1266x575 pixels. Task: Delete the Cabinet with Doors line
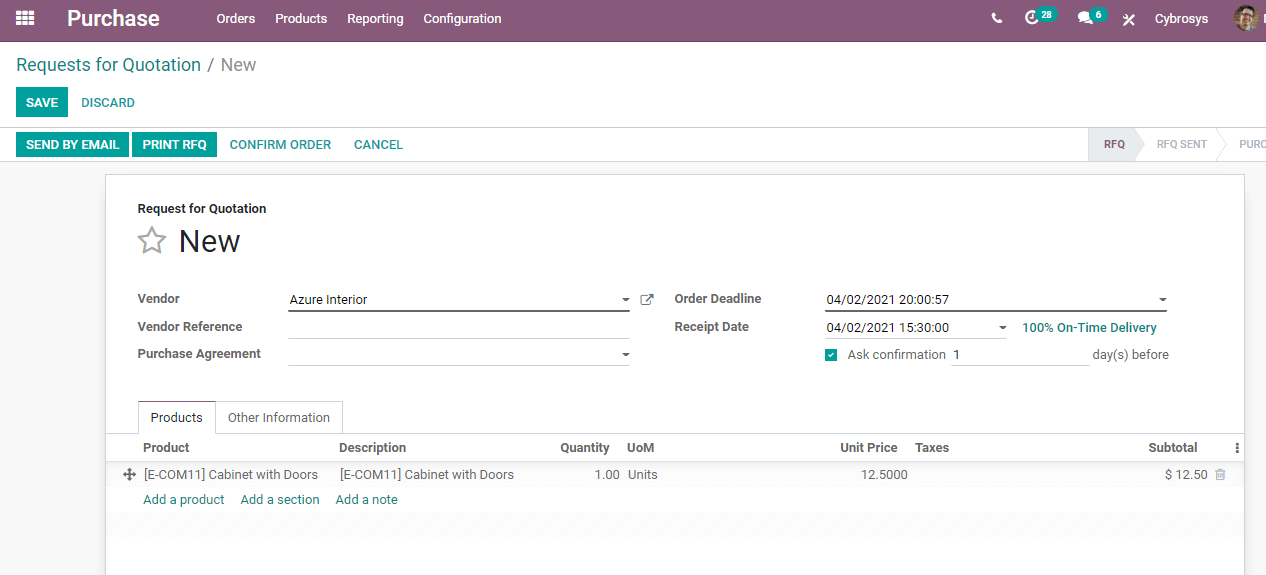[1220, 475]
